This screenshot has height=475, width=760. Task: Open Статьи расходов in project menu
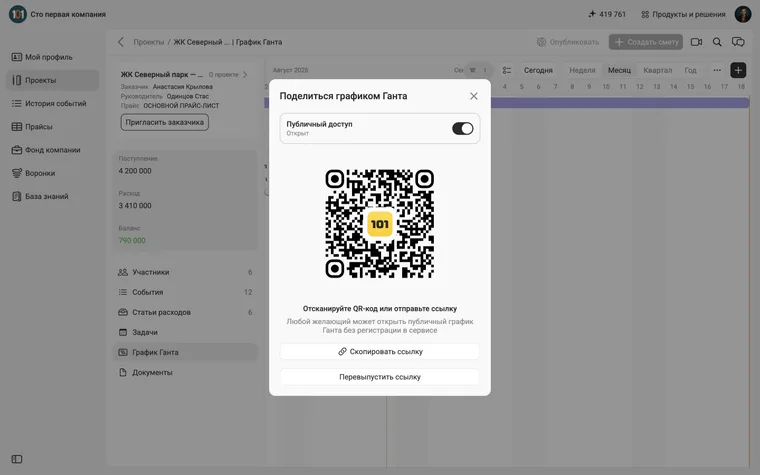pos(186,312)
